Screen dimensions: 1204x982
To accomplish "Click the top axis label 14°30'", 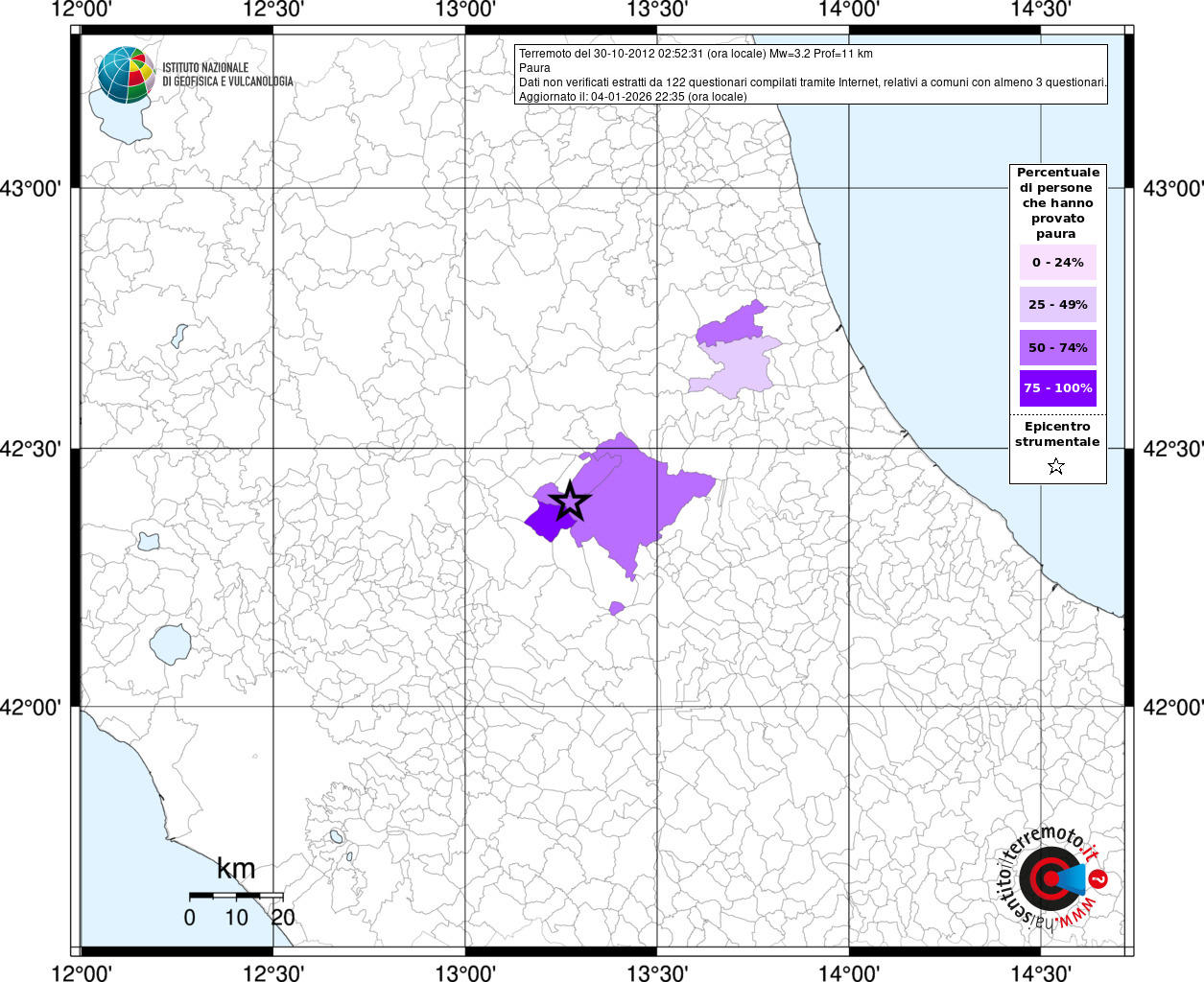I will [1041, 10].
